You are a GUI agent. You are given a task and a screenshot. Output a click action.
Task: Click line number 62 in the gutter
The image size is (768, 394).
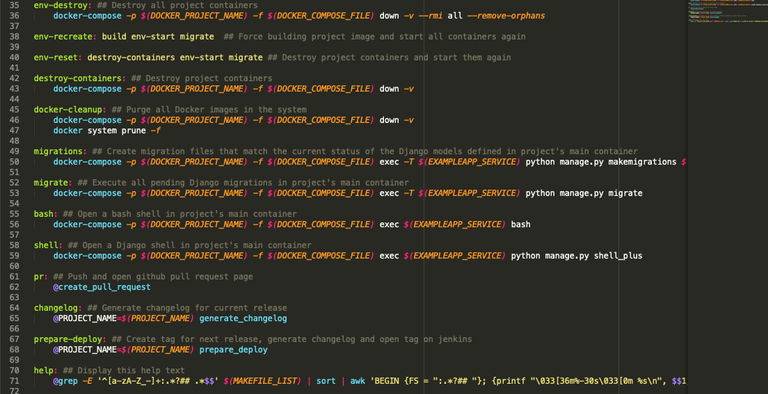14,287
